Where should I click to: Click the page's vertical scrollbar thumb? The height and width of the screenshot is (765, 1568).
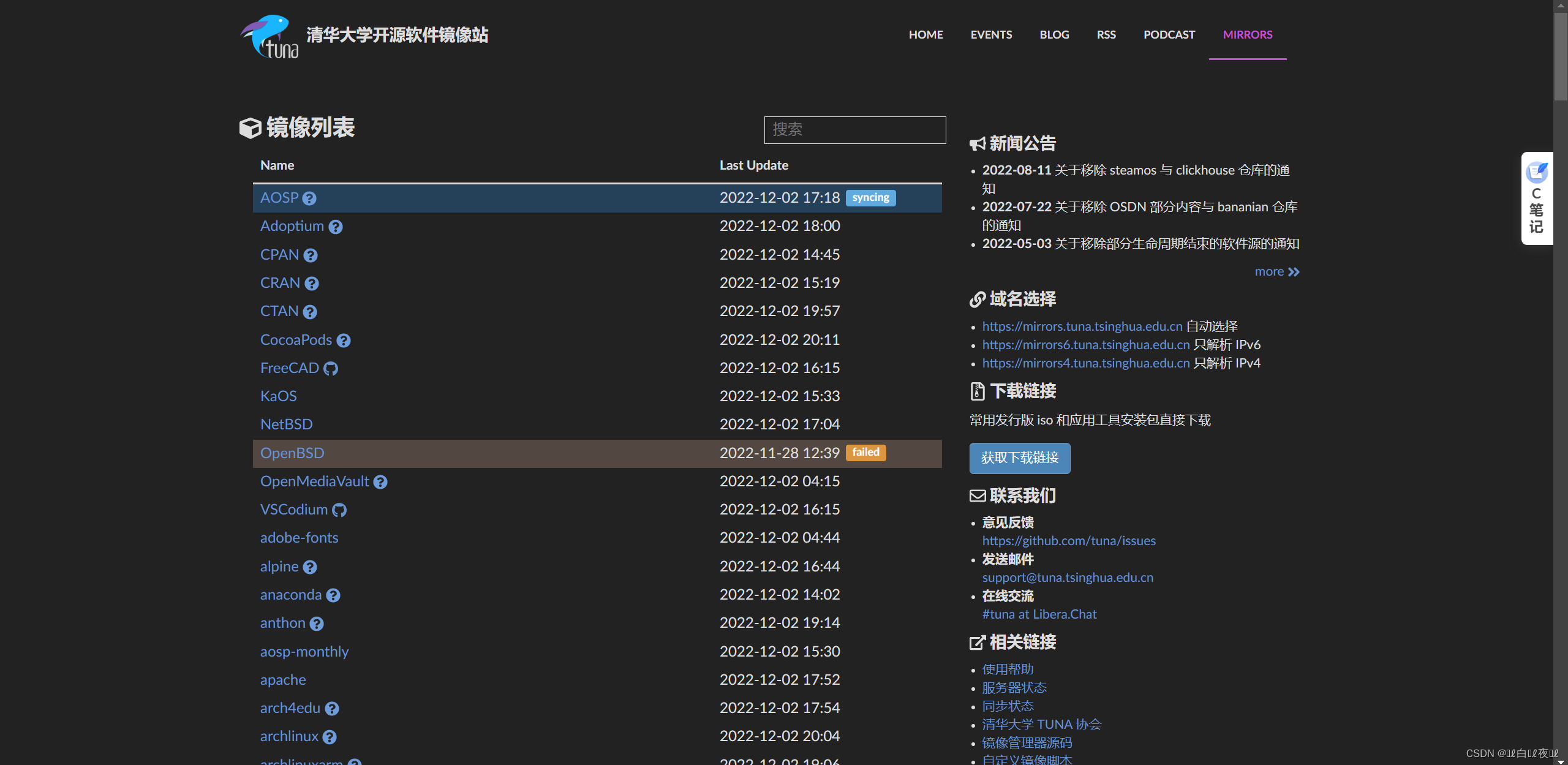click(1560, 55)
